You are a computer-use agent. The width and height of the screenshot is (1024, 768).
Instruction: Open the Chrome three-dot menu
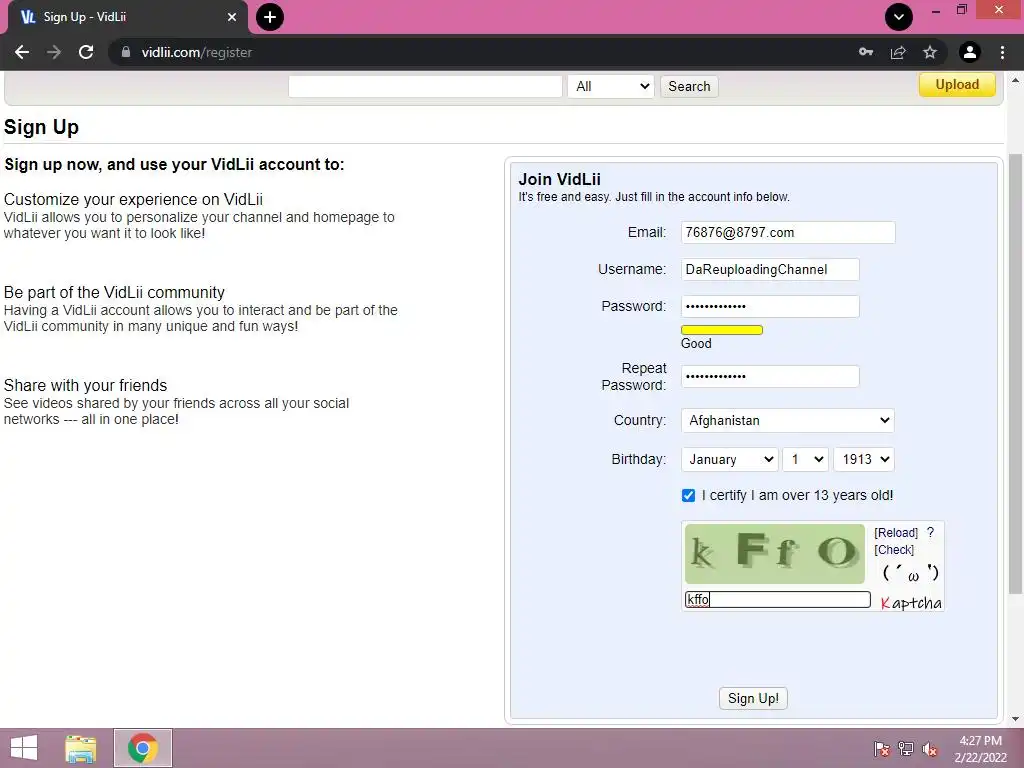coord(1002,52)
